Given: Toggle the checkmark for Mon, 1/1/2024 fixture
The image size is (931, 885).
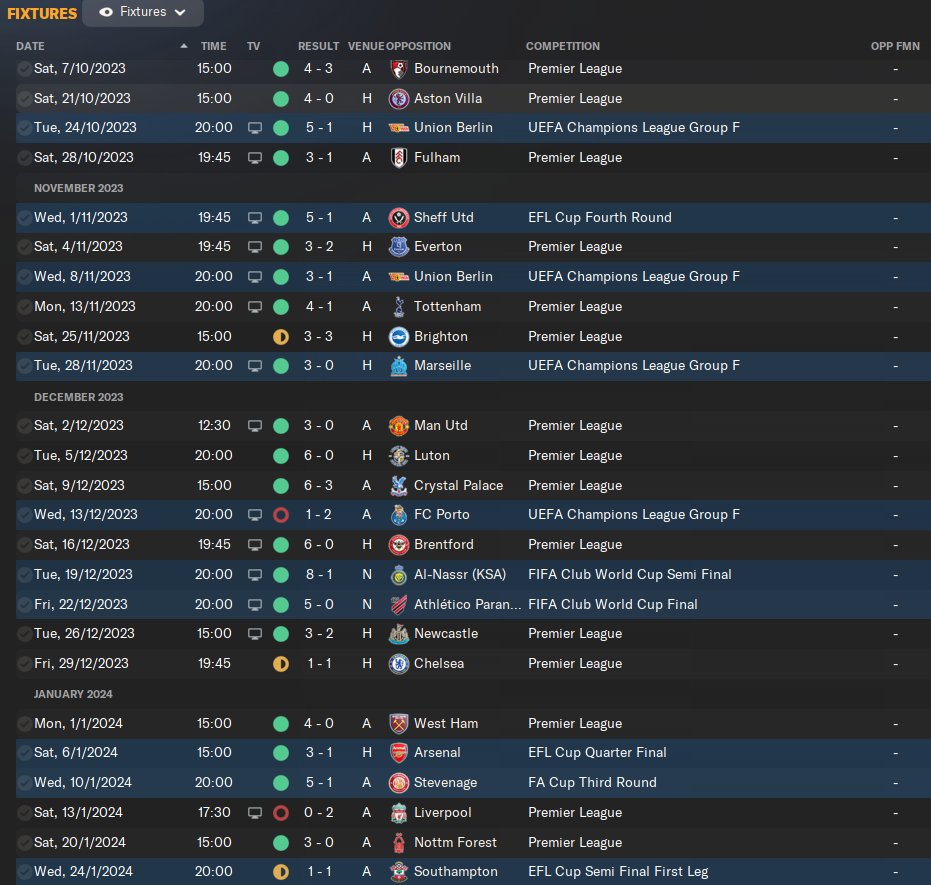Looking at the screenshot, I should click(24, 724).
